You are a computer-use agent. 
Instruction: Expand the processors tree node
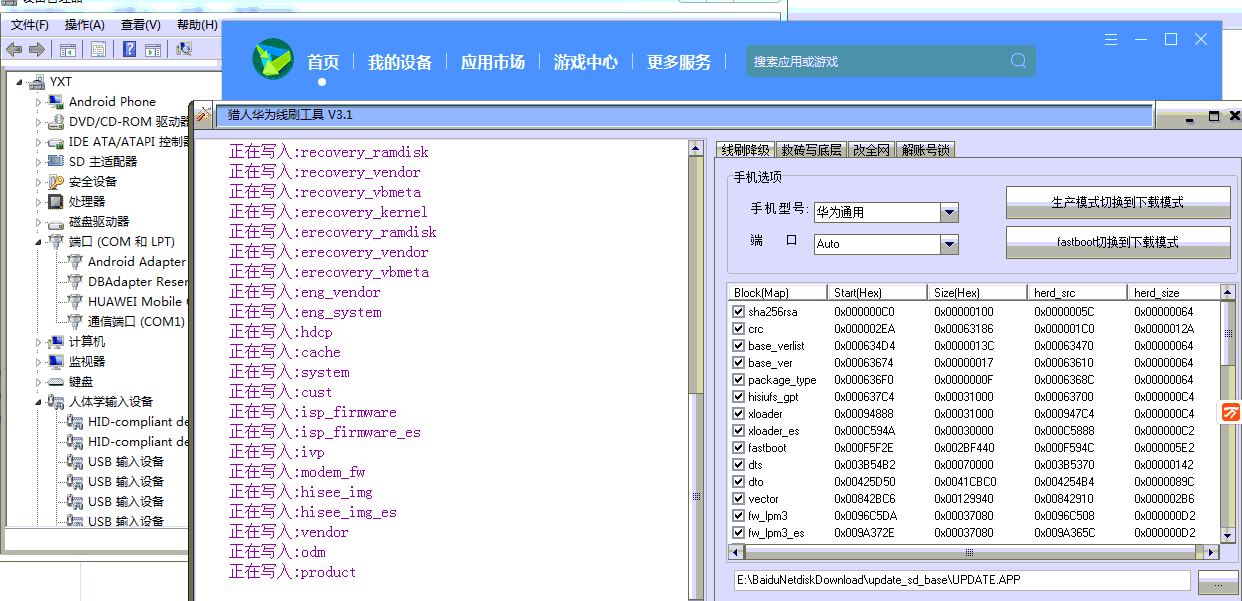[x=39, y=202]
